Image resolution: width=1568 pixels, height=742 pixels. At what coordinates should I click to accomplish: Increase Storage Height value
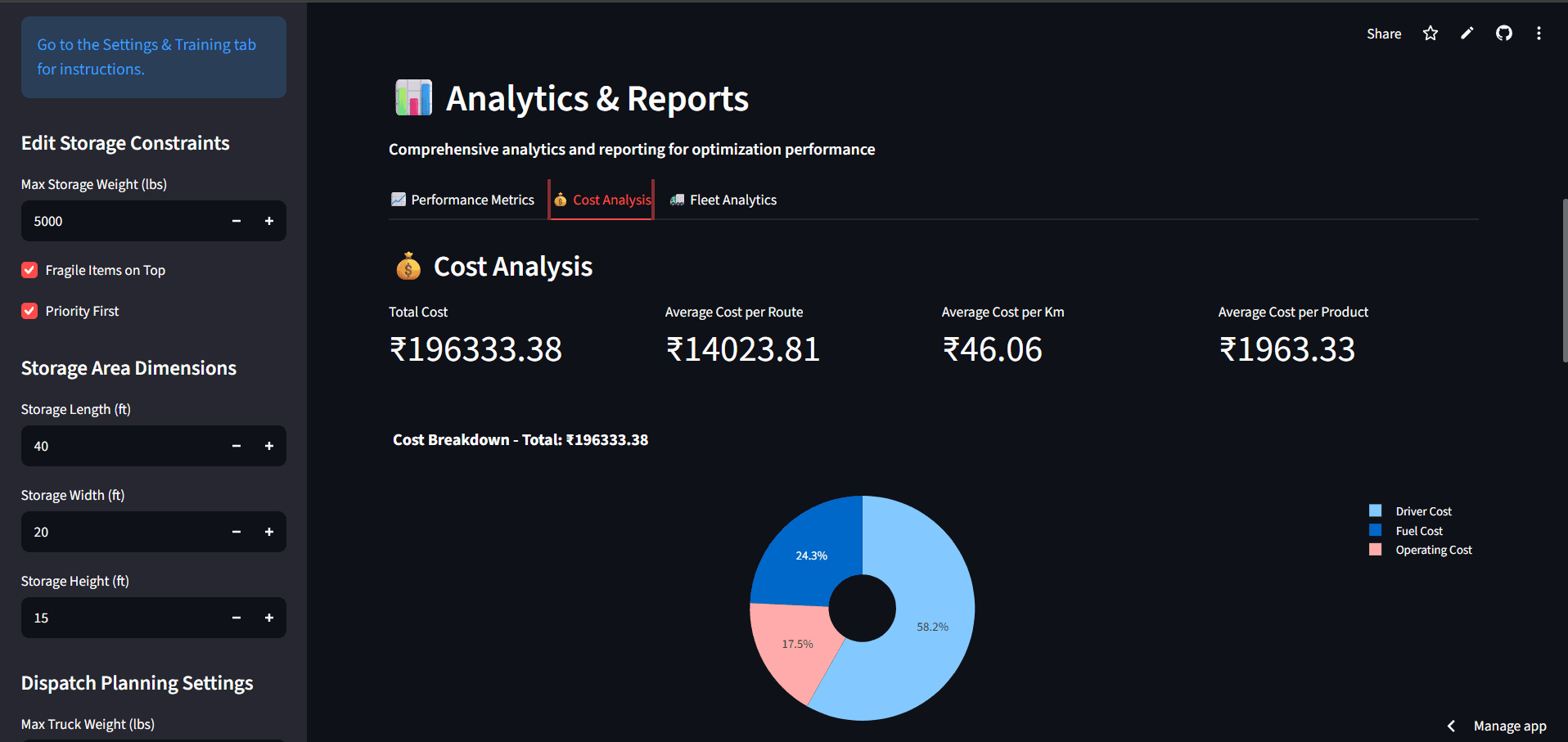pos(269,618)
